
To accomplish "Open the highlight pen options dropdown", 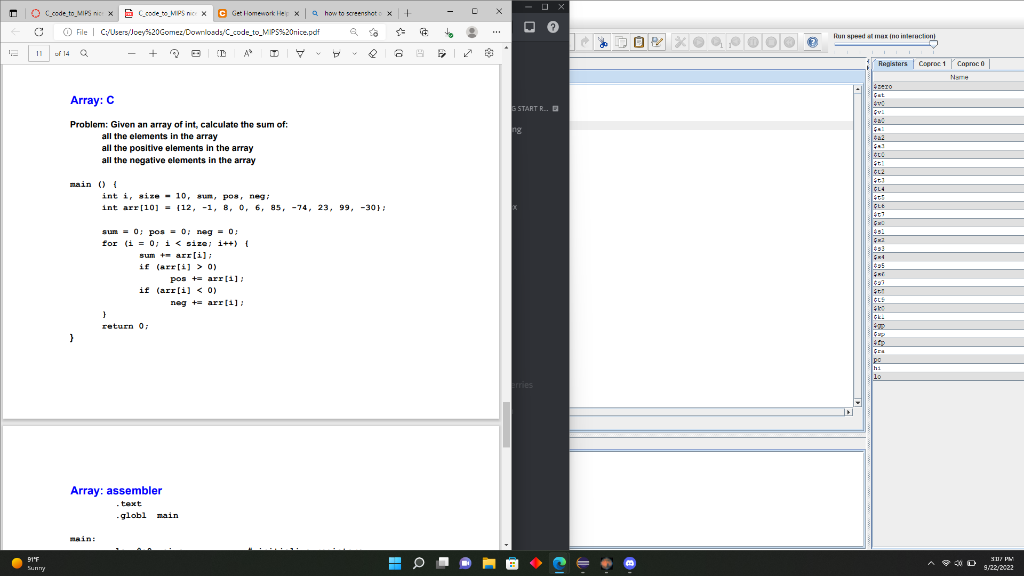I will [355, 54].
